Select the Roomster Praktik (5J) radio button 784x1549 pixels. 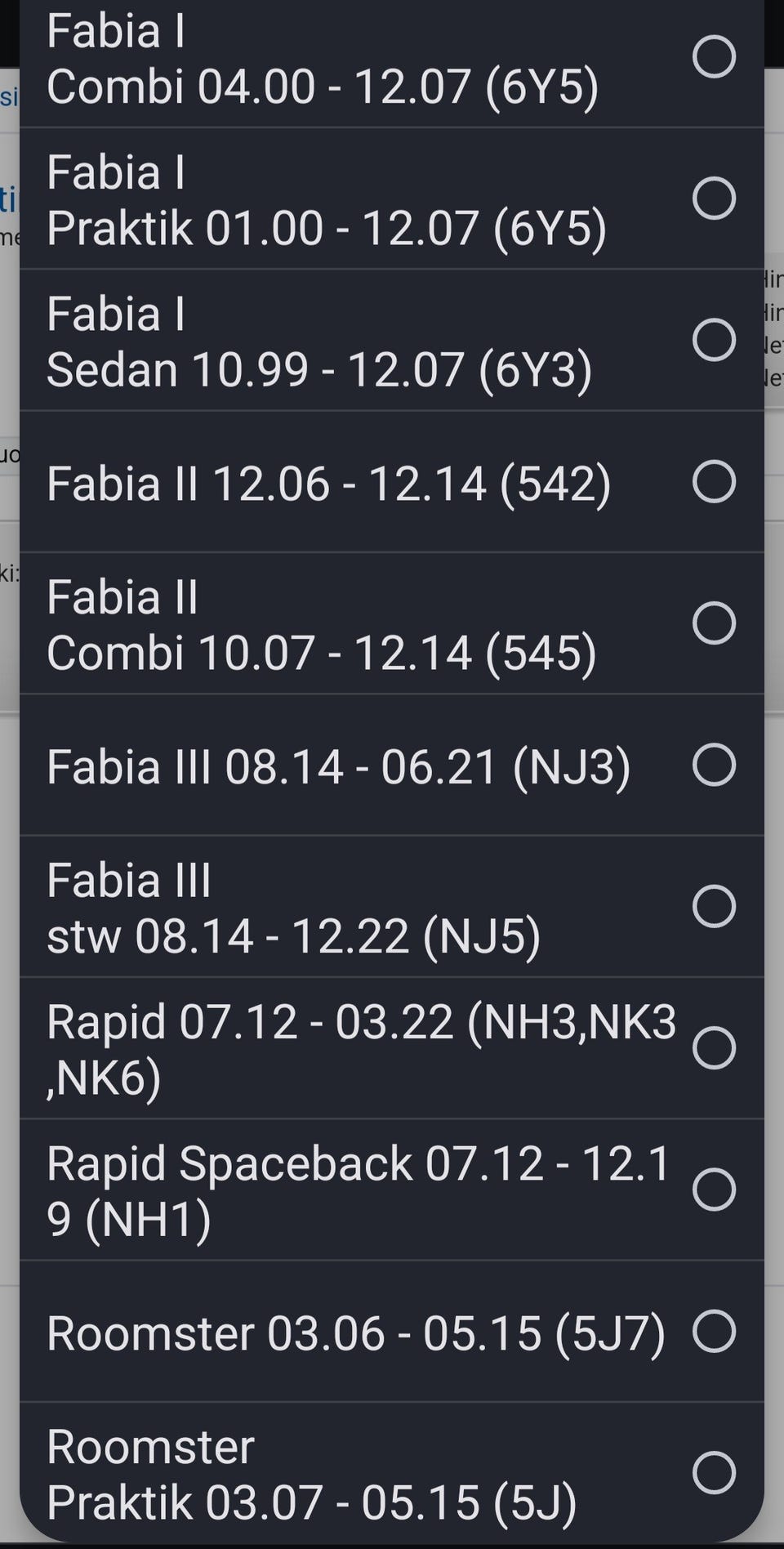714,1472
